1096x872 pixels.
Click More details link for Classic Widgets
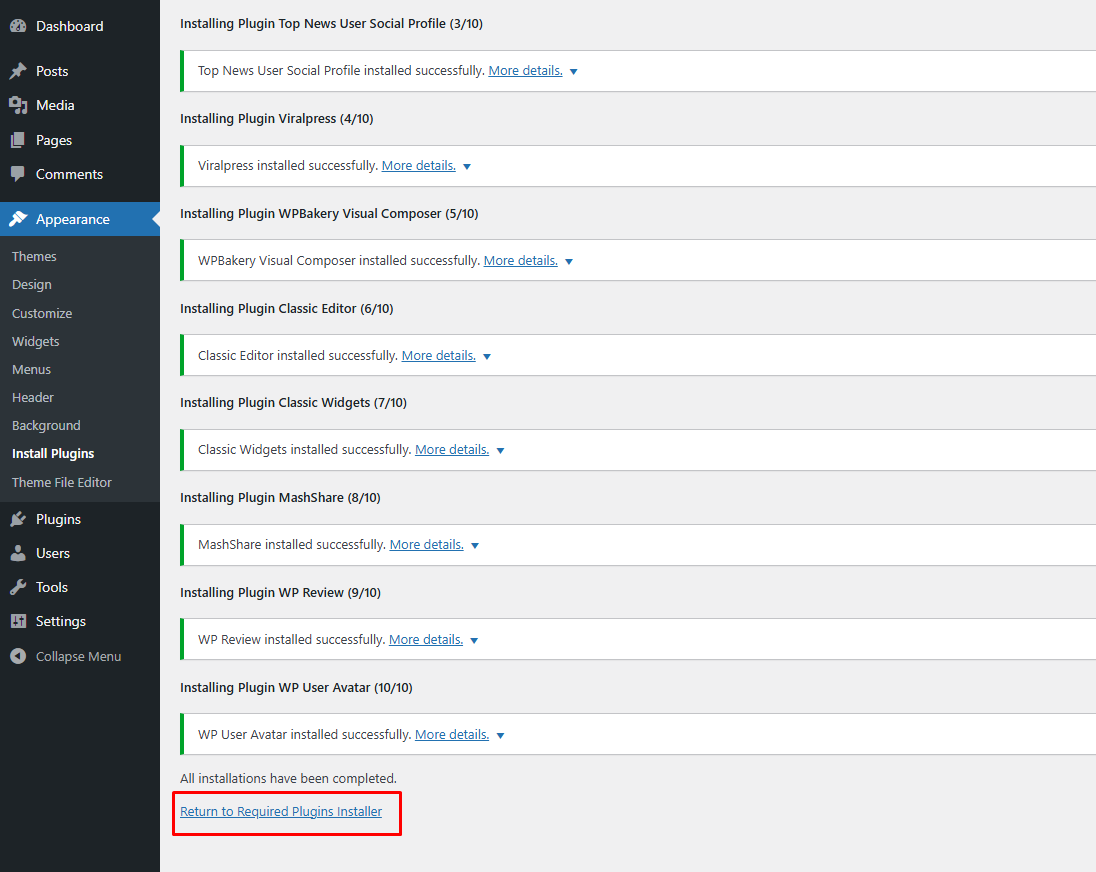pyautogui.click(x=452, y=450)
